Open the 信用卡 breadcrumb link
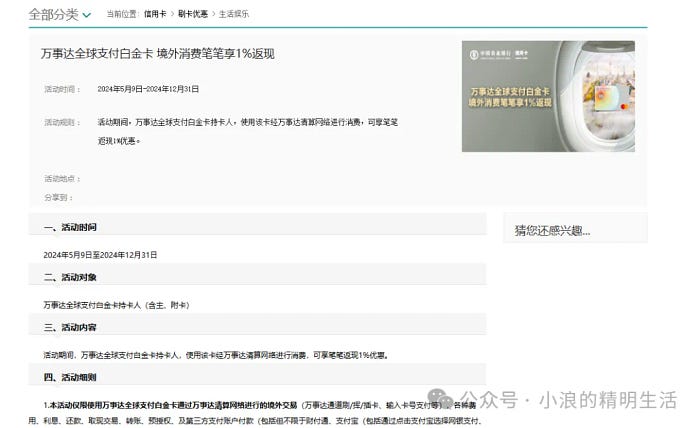This screenshot has width=700, height=428. click(155, 14)
